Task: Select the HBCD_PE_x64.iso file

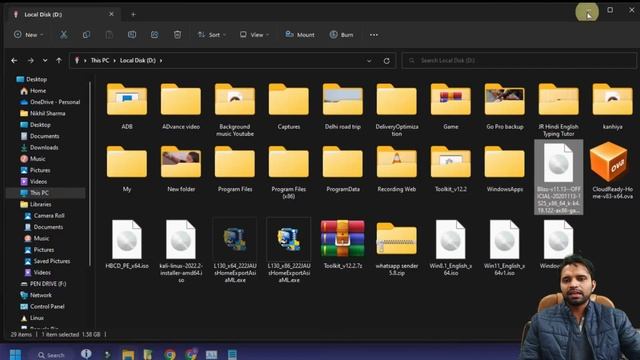Action: coord(127,244)
